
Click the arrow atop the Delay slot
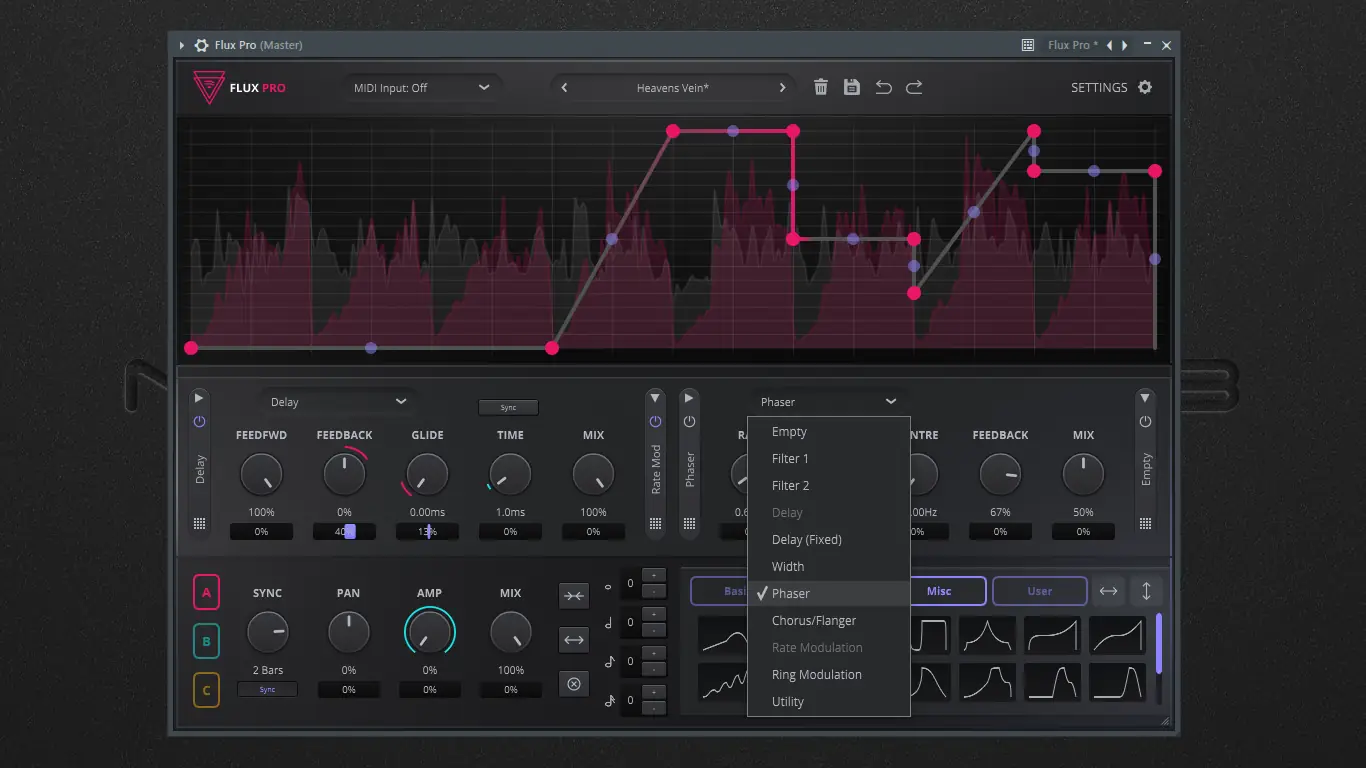pos(199,397)
